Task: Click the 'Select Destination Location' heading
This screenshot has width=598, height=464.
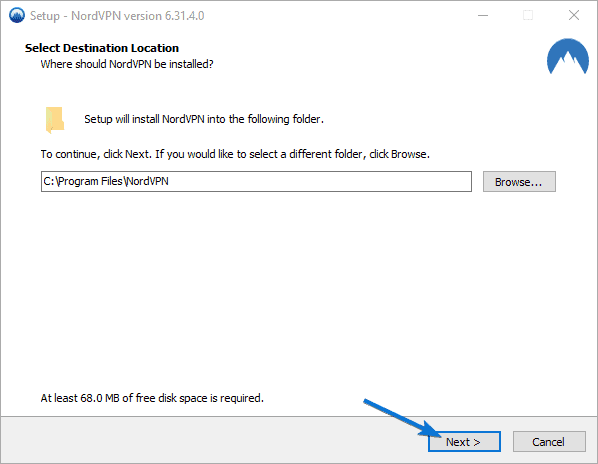Action: point(102,48)
